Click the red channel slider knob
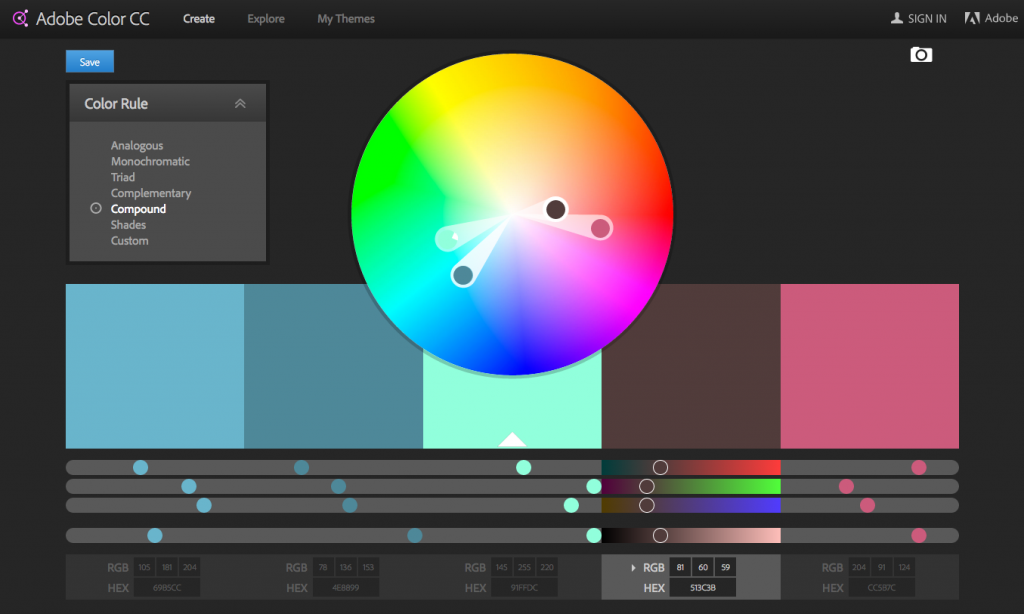Screen dimensions: 1024x614 point(660,467)
